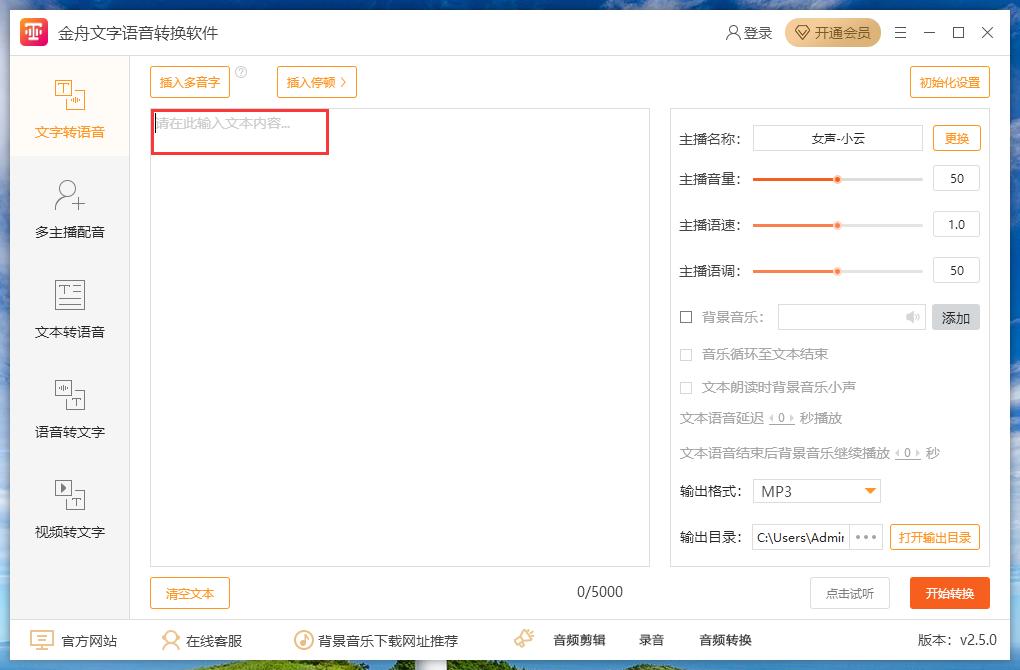Image resolution: width=1020 pixels, height=670 pixels.
Task: Toggle 音乐循环至文本结束 checkbox
Action: (x=686, y=355)
